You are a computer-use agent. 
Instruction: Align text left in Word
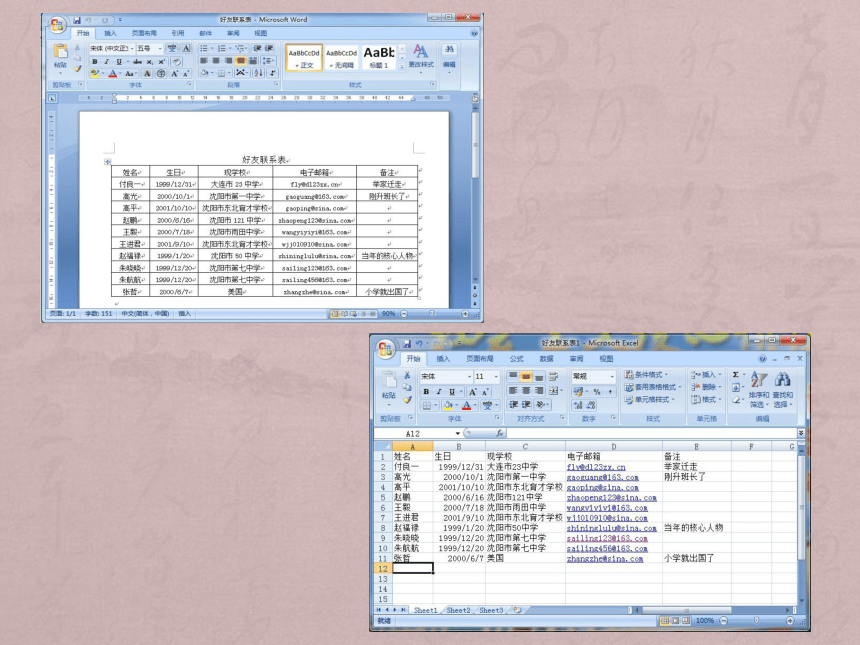[x=204, y=60]
